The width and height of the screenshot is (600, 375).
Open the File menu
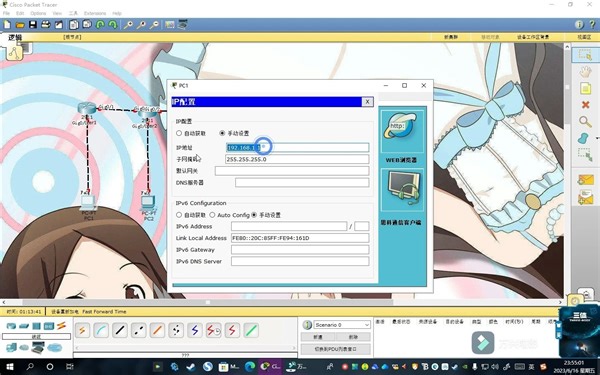point(7,13)
